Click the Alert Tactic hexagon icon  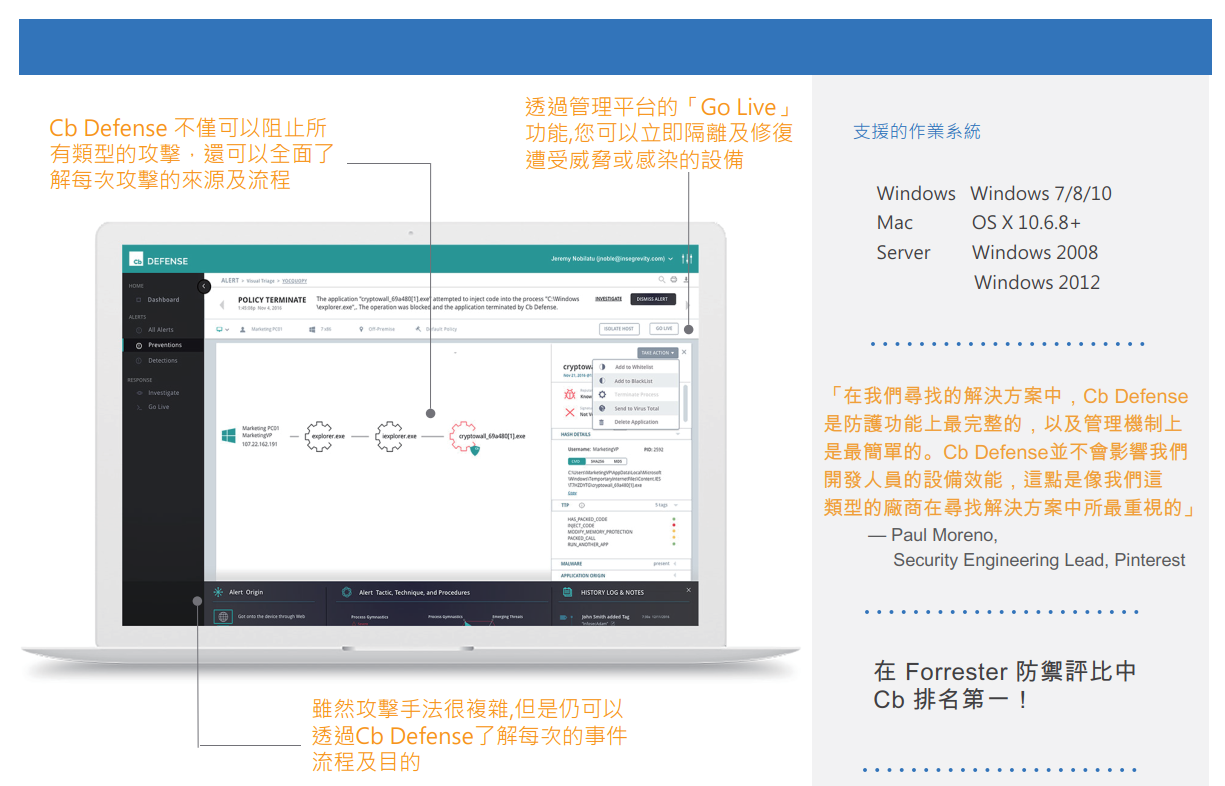tap(347, 592)
